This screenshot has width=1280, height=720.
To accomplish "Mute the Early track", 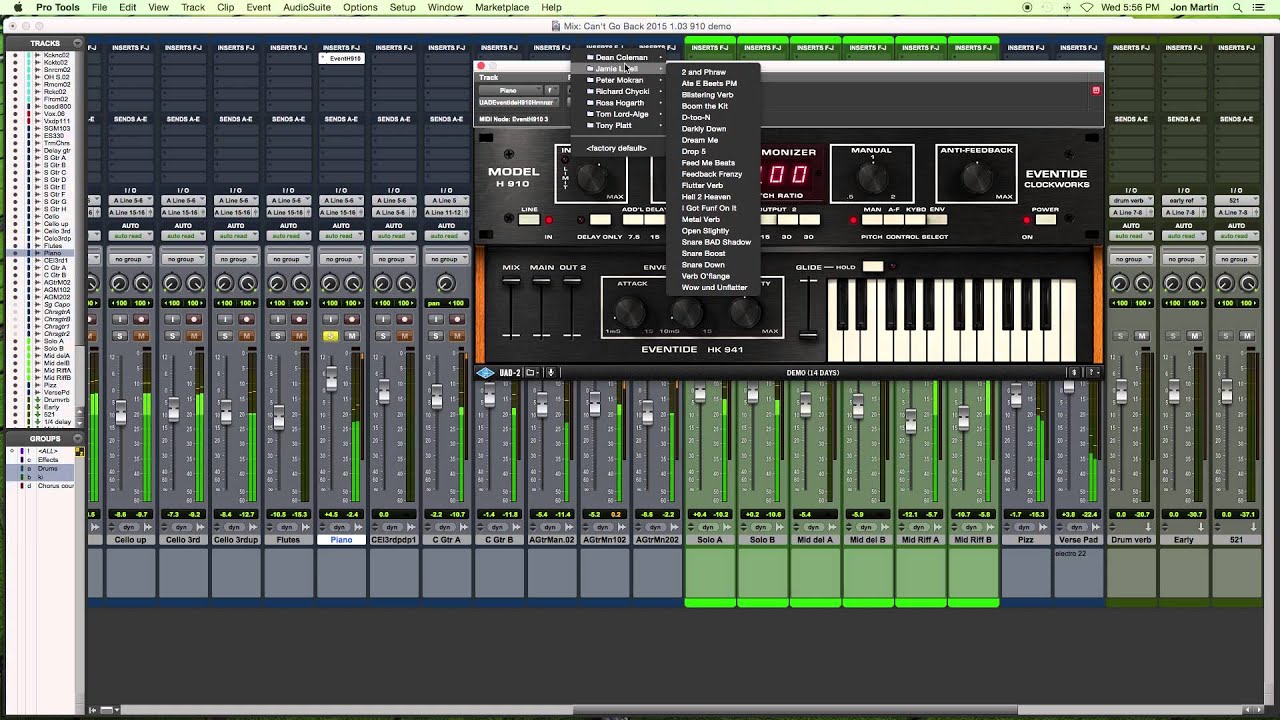I will point(1194,336).
